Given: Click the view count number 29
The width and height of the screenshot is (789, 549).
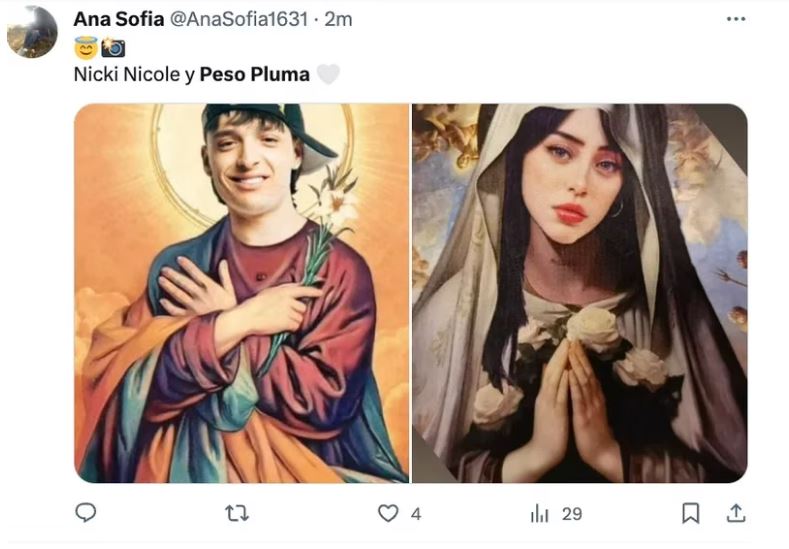Looking at the screenshot, I should [572, 514].
